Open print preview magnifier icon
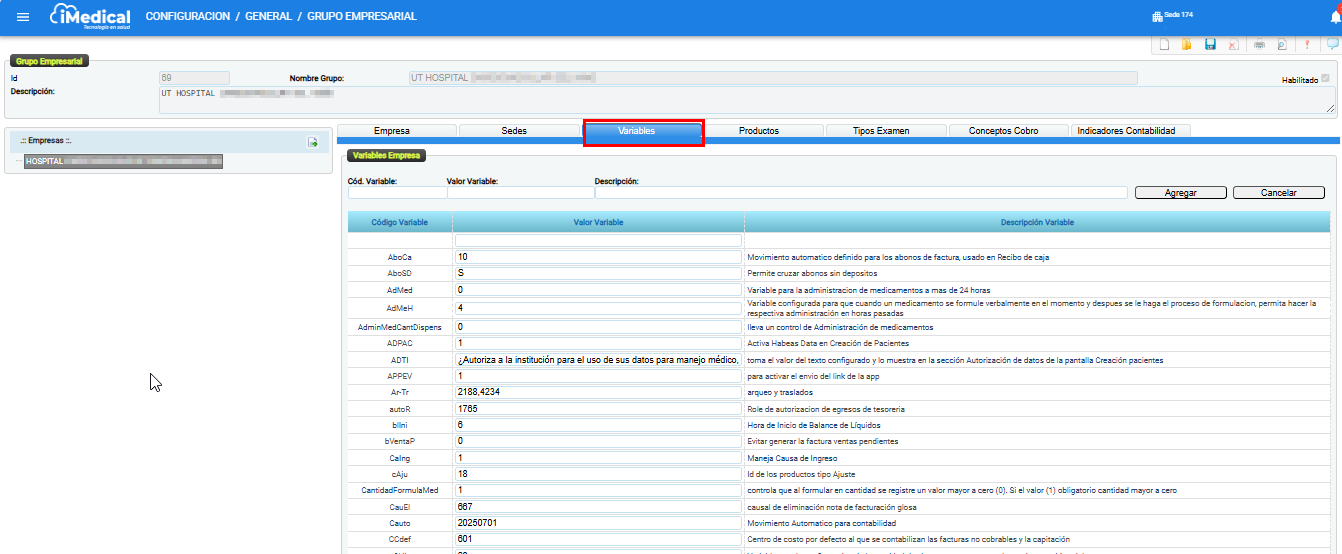This screenshot has width=1342, height=554. 1281,44
